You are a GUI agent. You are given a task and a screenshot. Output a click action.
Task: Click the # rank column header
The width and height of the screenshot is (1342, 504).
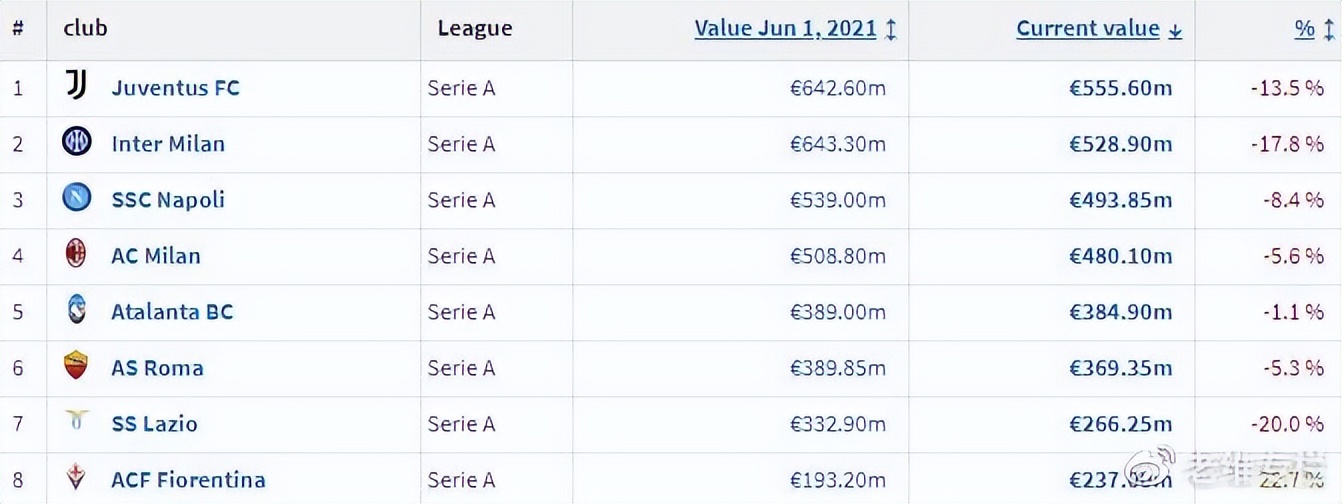pos(18,28)
